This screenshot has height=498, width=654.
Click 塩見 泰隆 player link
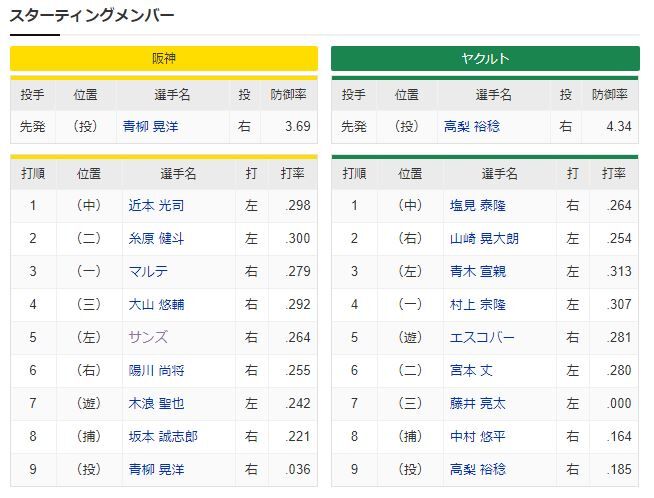pos(478,205)
